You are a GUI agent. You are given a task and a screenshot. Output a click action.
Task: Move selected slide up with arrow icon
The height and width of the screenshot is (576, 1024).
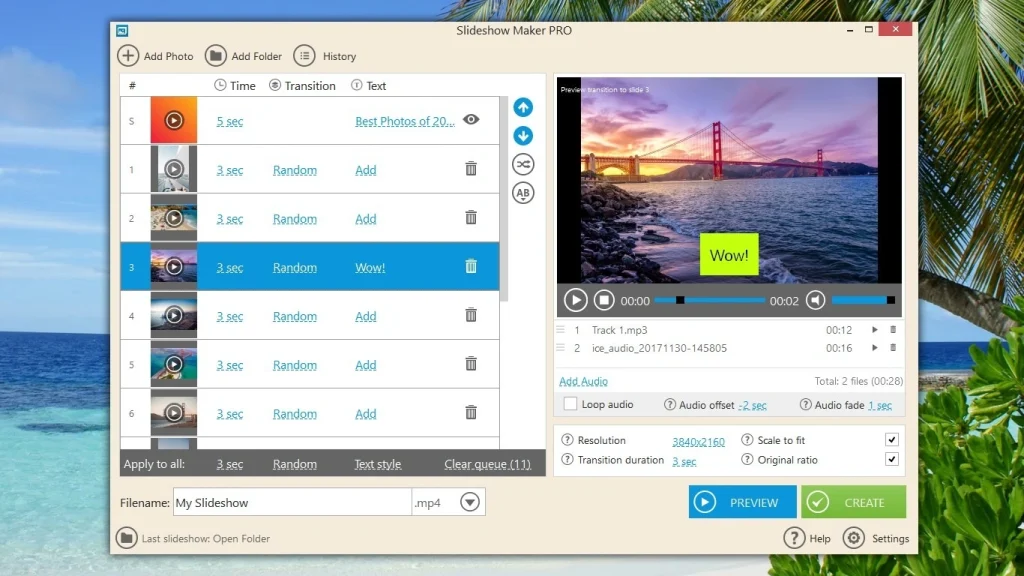[523, 107]
